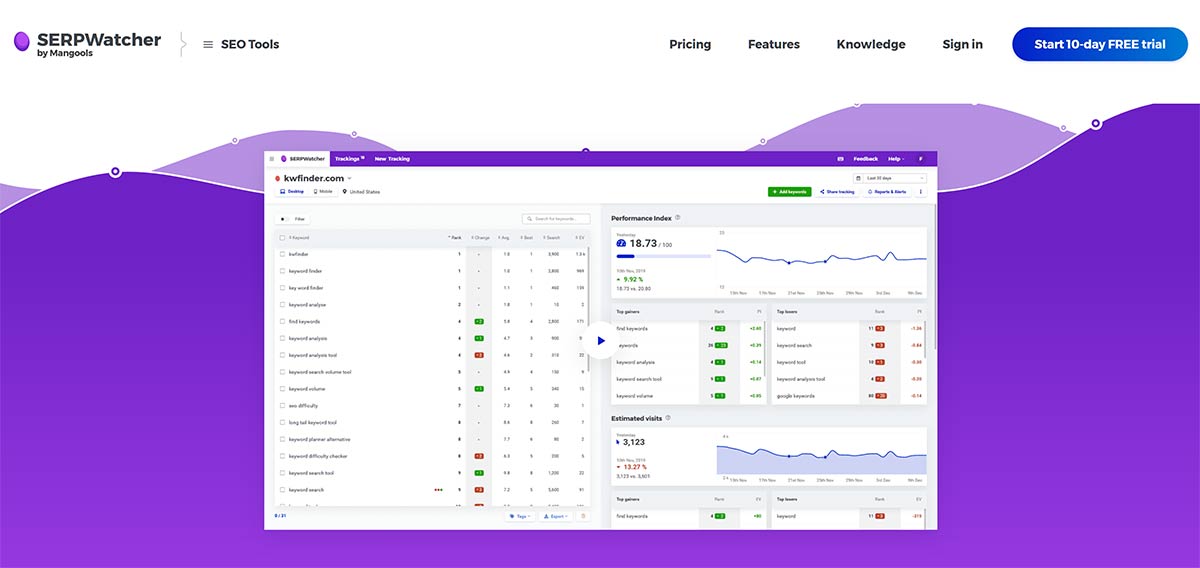Open the Pricing page
The height and width of the screenshot is (568, 1200).
click(690, 44)
